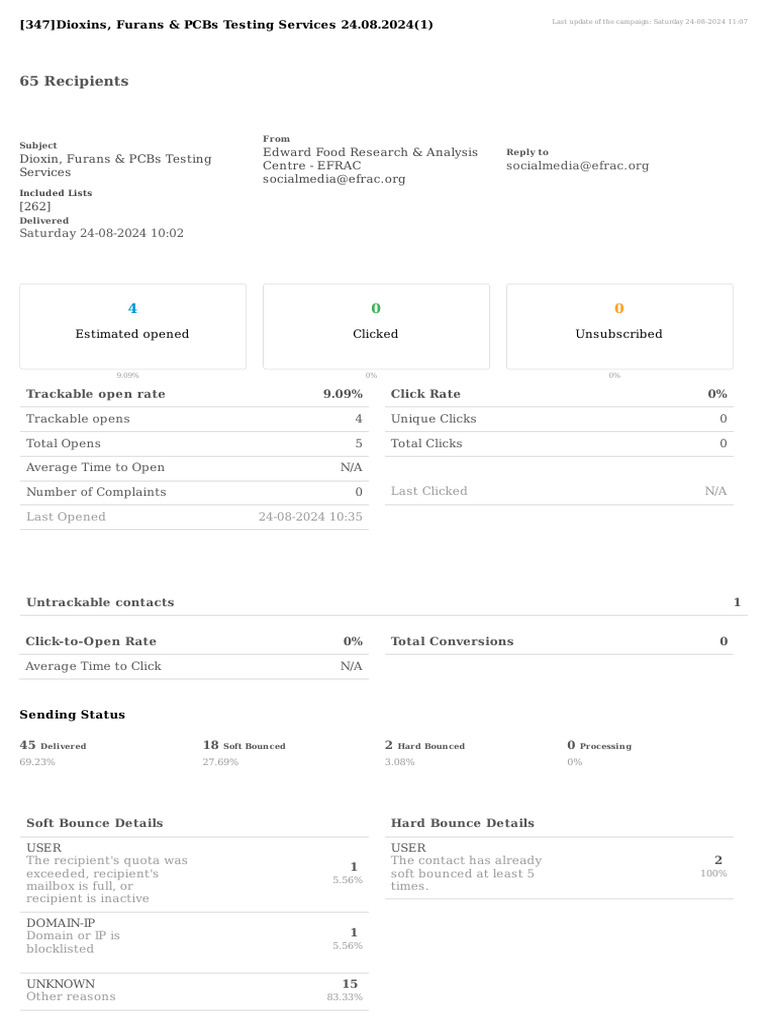Select the Trackable open rate row
The height and width of the screenshot is (1024, 768).
194,394
